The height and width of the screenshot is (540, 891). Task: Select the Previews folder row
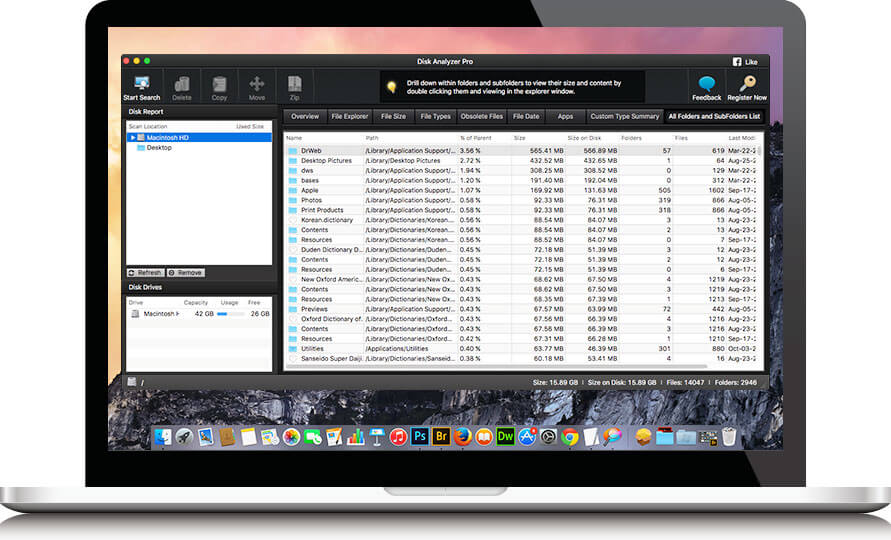521,309
